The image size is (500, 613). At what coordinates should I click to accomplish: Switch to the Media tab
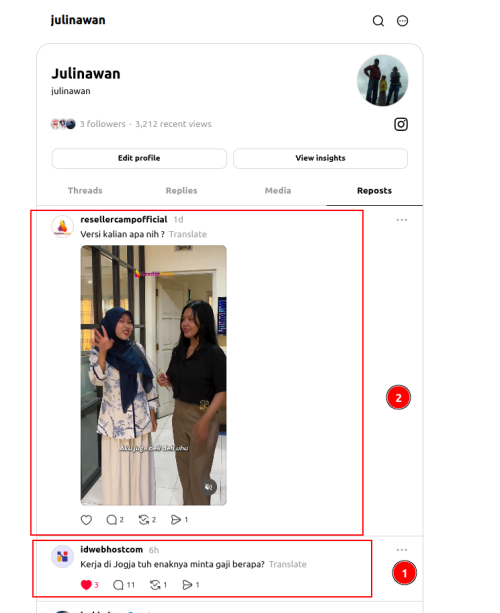(278, 190)
